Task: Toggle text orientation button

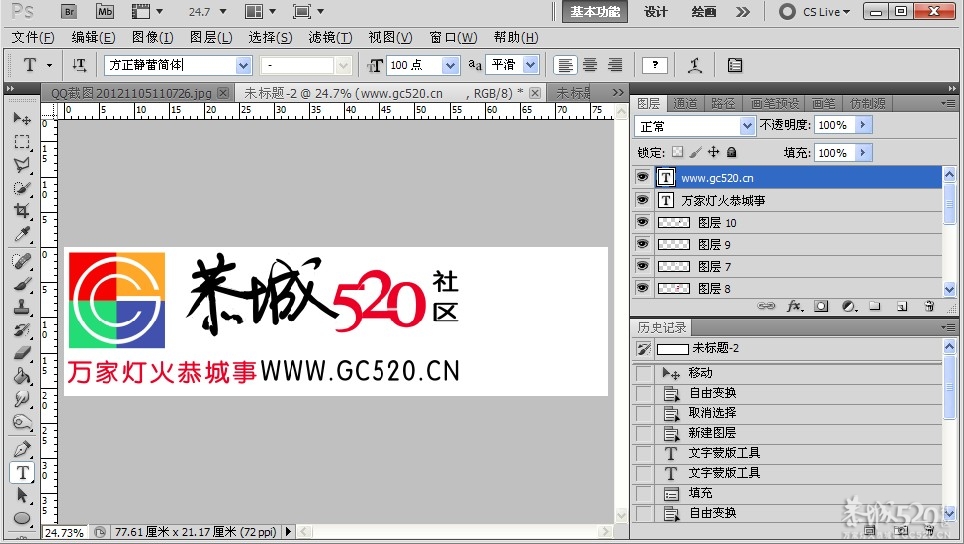Action: click(79, 65)
